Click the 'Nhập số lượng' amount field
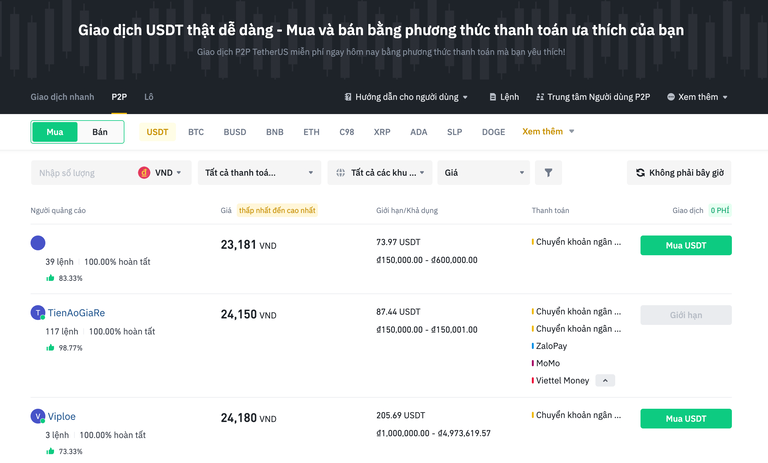 80,173
